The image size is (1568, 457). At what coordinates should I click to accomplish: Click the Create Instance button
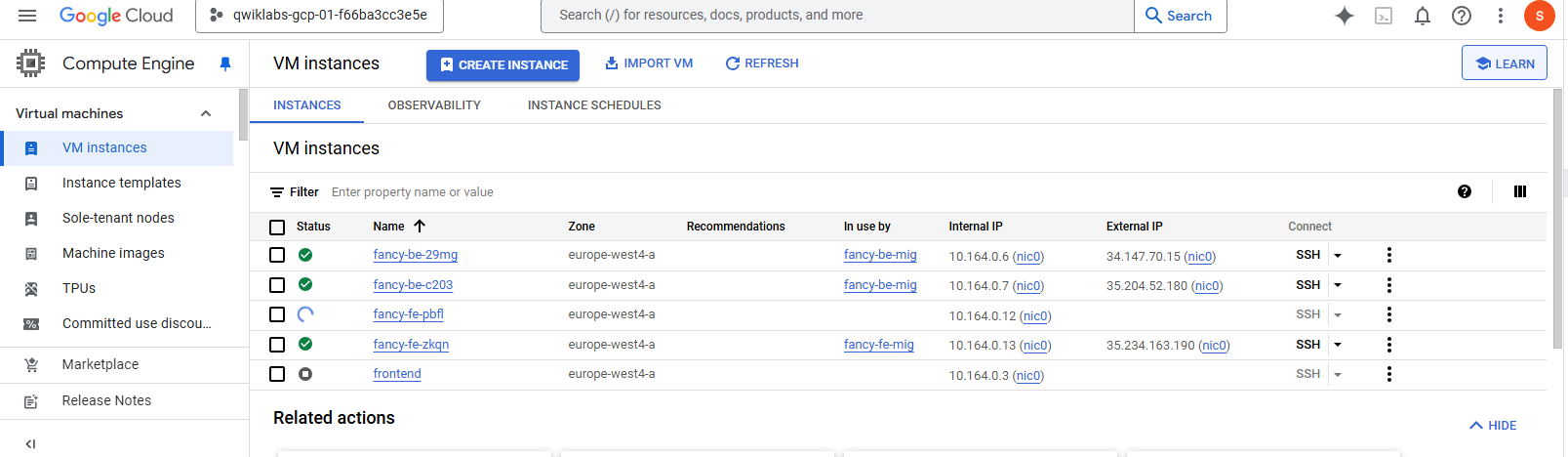[x=503, y=64]
